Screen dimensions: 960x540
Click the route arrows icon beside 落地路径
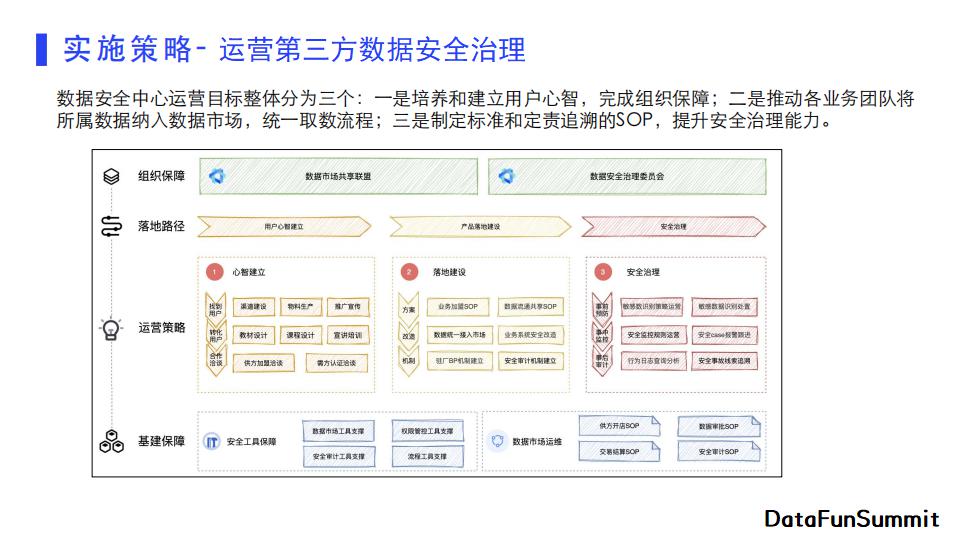click(x=111, y=226)
